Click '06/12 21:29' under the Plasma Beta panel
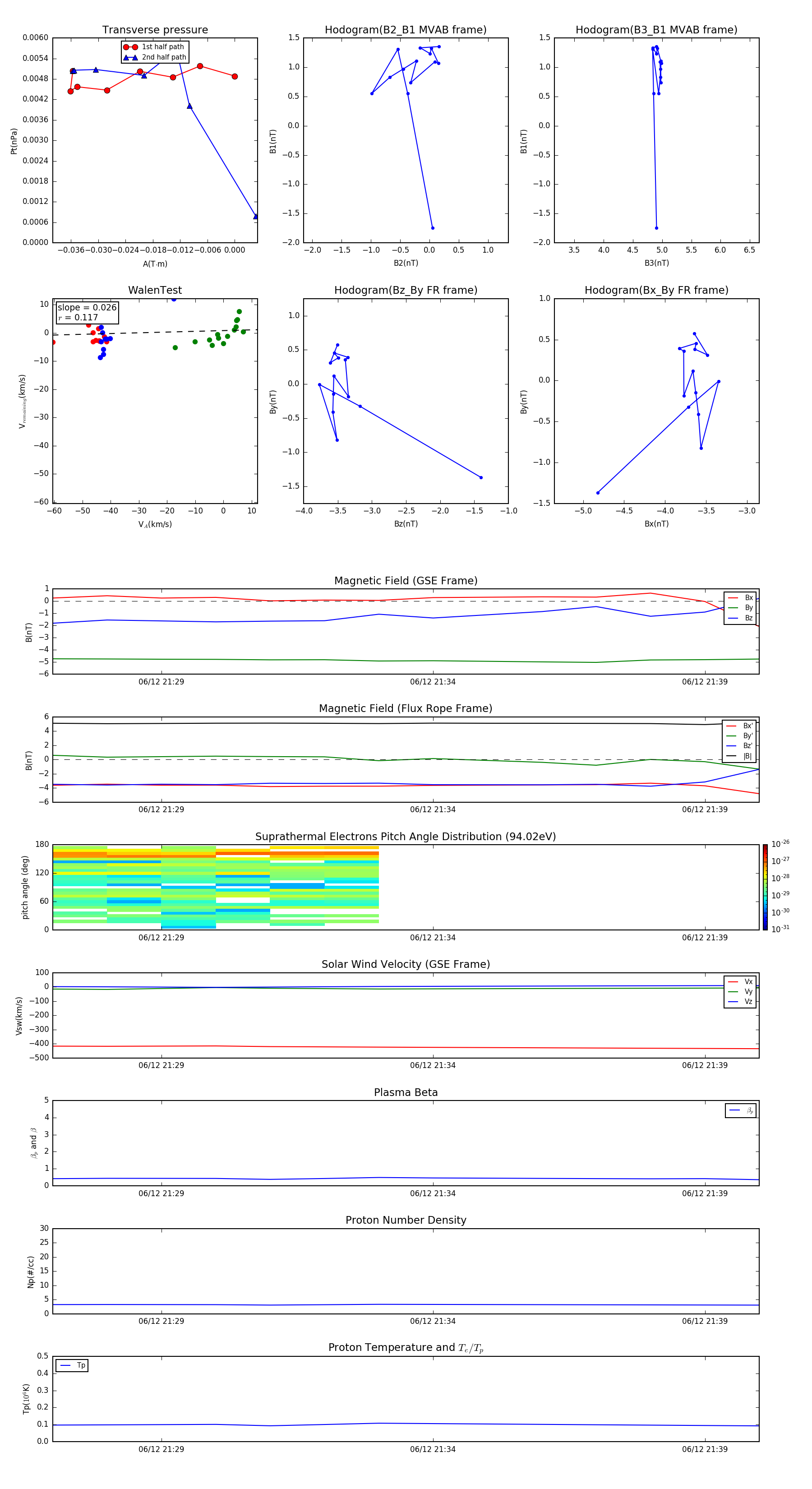This screenshot has width=812, height=1489. 161,1193
